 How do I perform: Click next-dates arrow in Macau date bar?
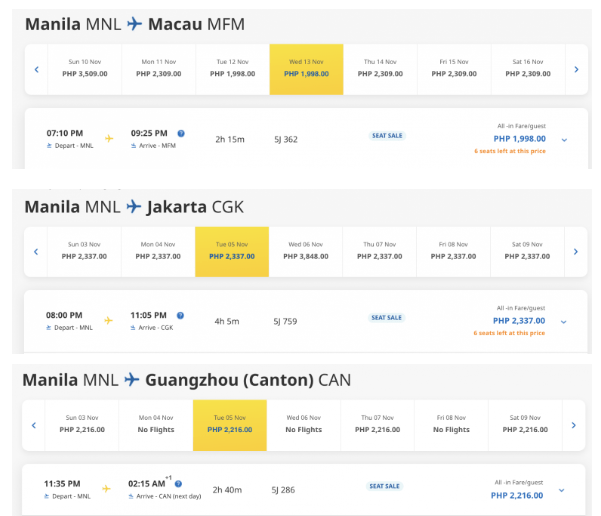click(576, 69)
